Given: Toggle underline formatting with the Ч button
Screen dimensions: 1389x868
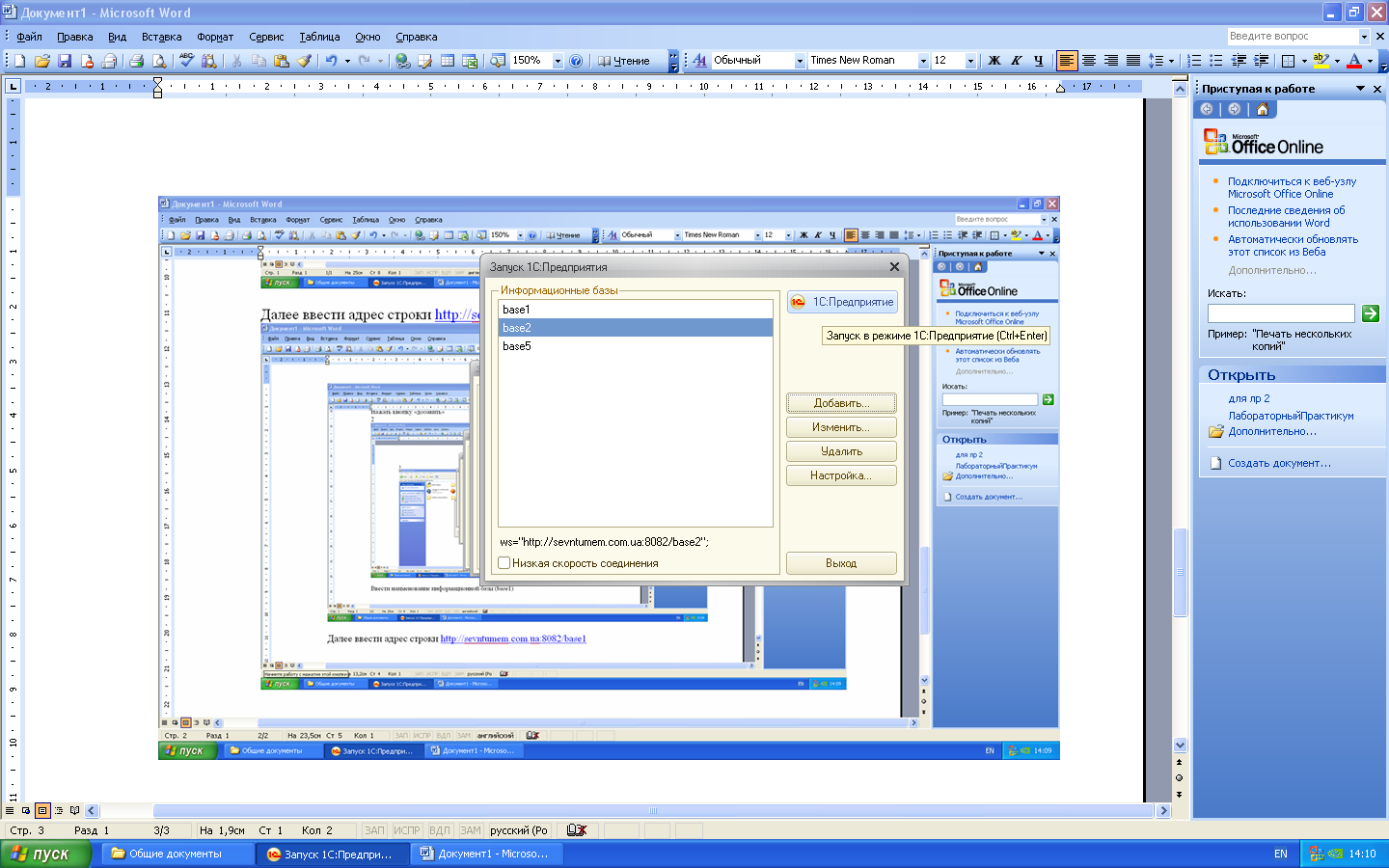Looking at the screenshot, I should click(x=1039, y=61).
